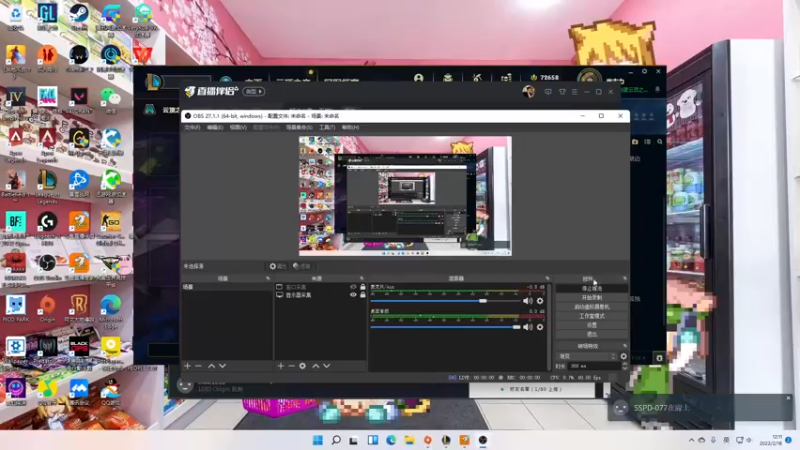Open source properties gear in sources toolbar

point(303,366)
